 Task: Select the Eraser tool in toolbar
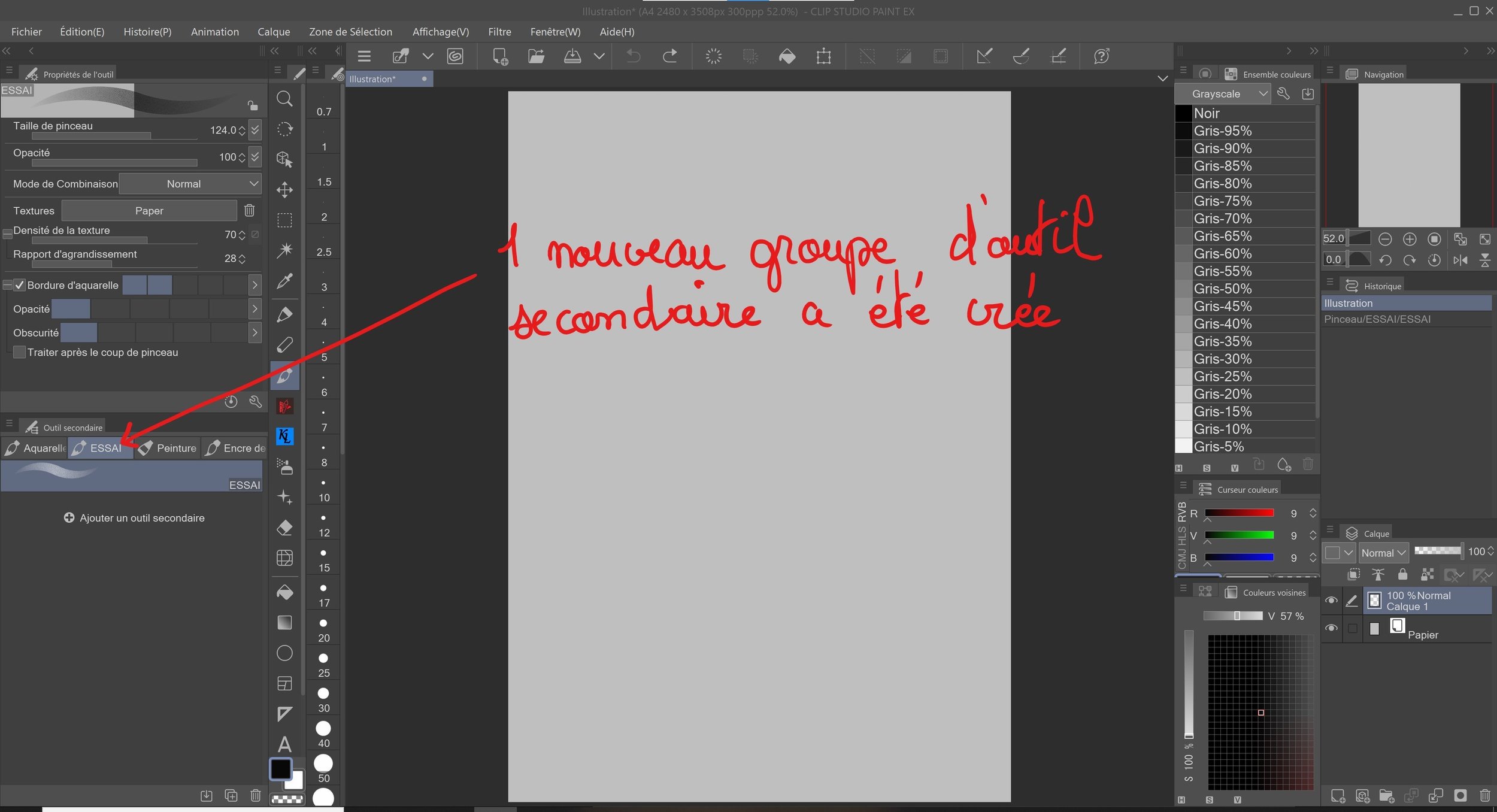284,528
